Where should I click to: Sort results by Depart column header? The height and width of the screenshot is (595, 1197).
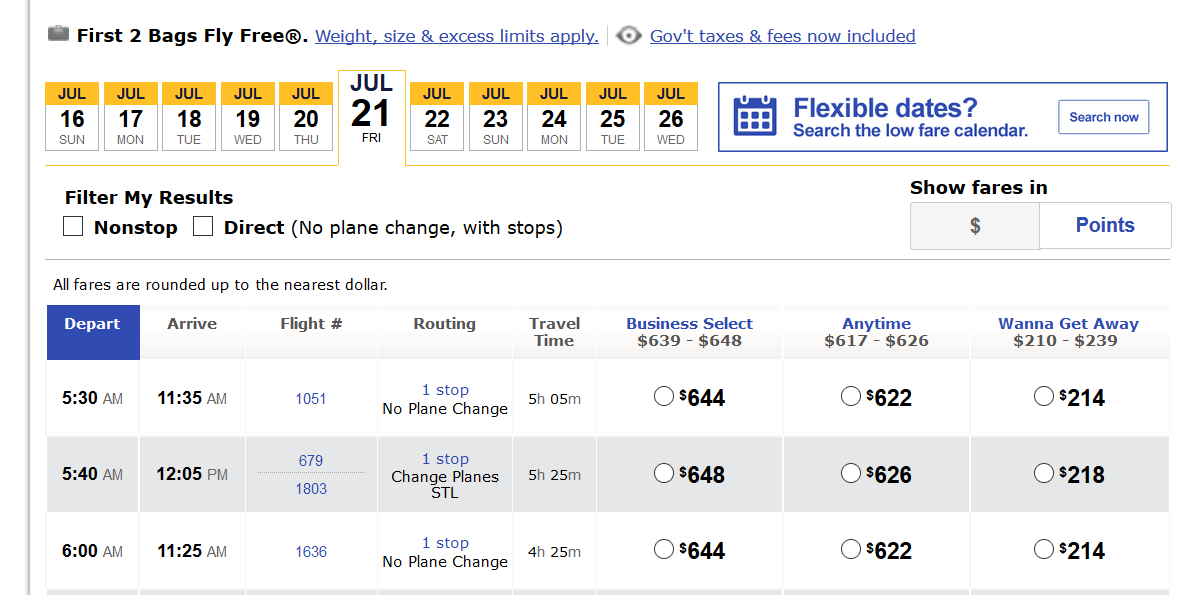click(92, 324)
